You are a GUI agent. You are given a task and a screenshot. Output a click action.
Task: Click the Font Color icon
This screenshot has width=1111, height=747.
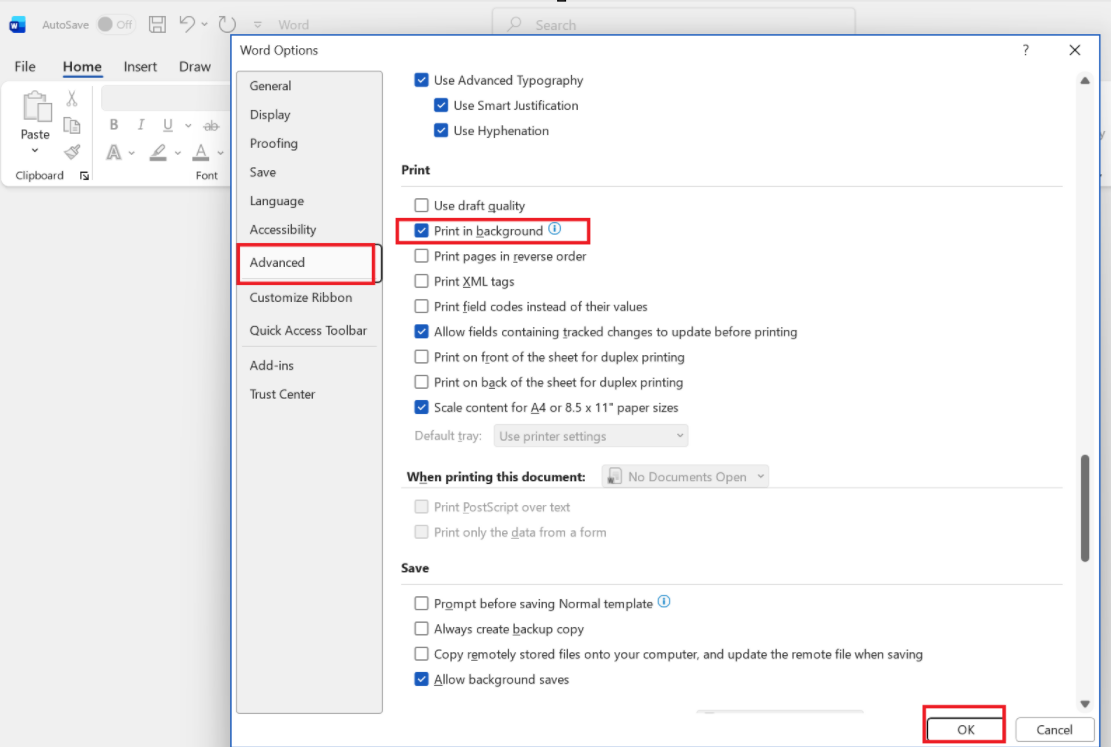(201, 152)
